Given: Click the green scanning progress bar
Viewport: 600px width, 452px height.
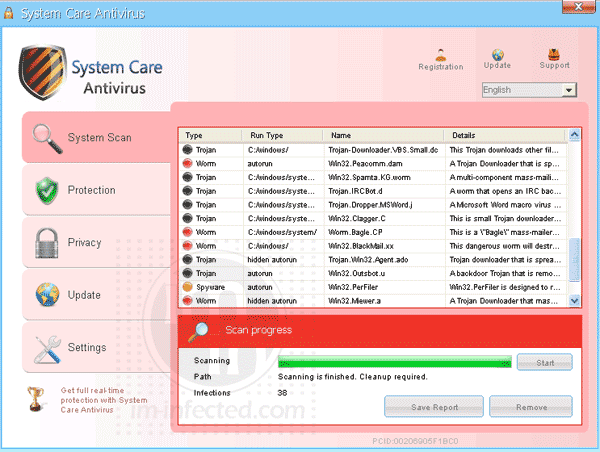Looking at the screenshot, I should pyautogui.click(x=395, y=362).
